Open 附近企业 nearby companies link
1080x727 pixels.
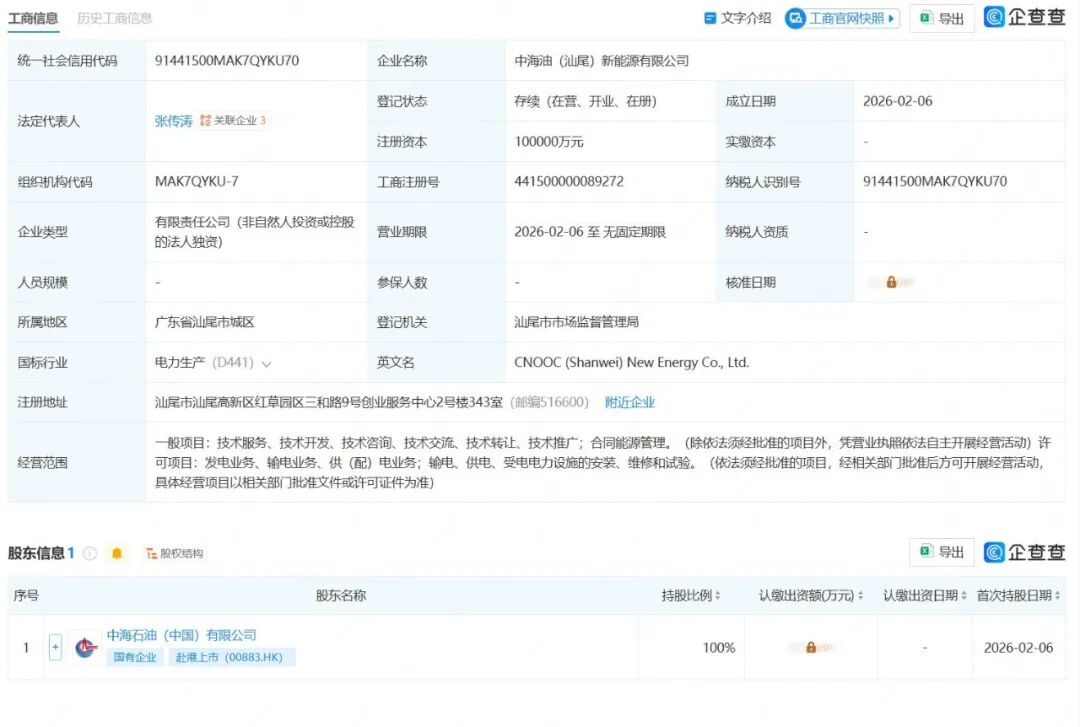pos(630,402)
